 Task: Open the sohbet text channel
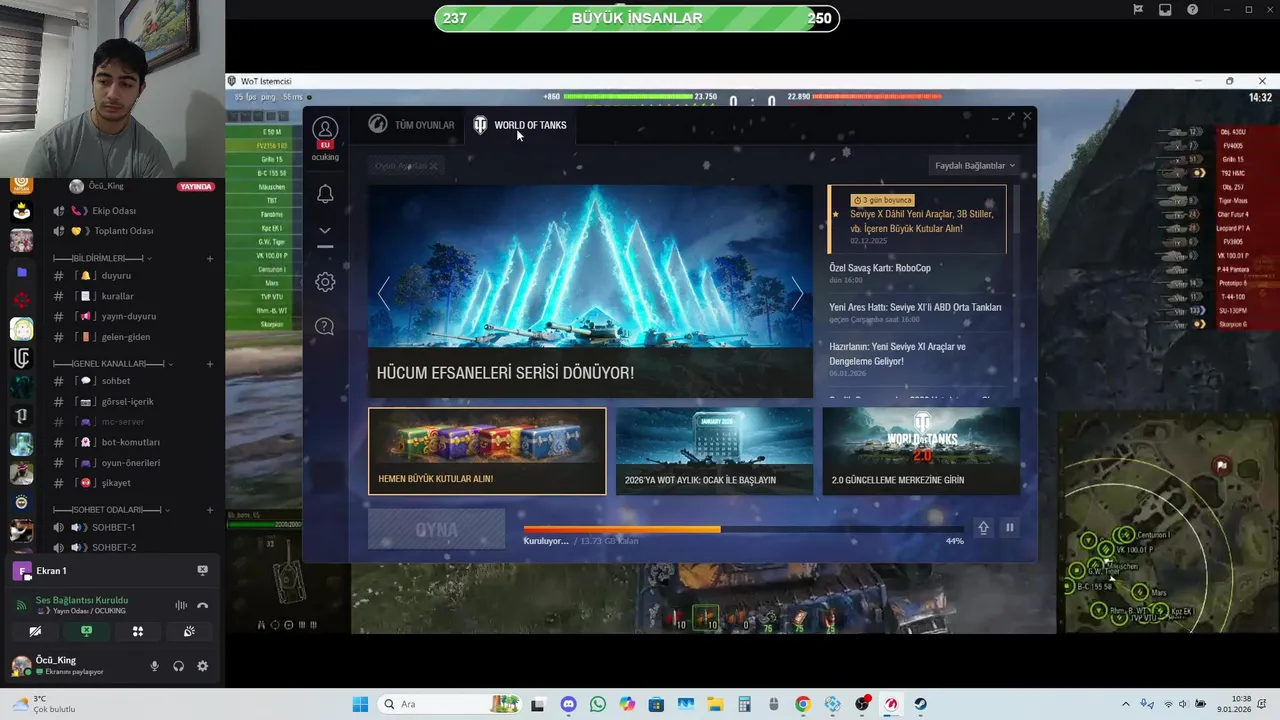click(116, 381)
